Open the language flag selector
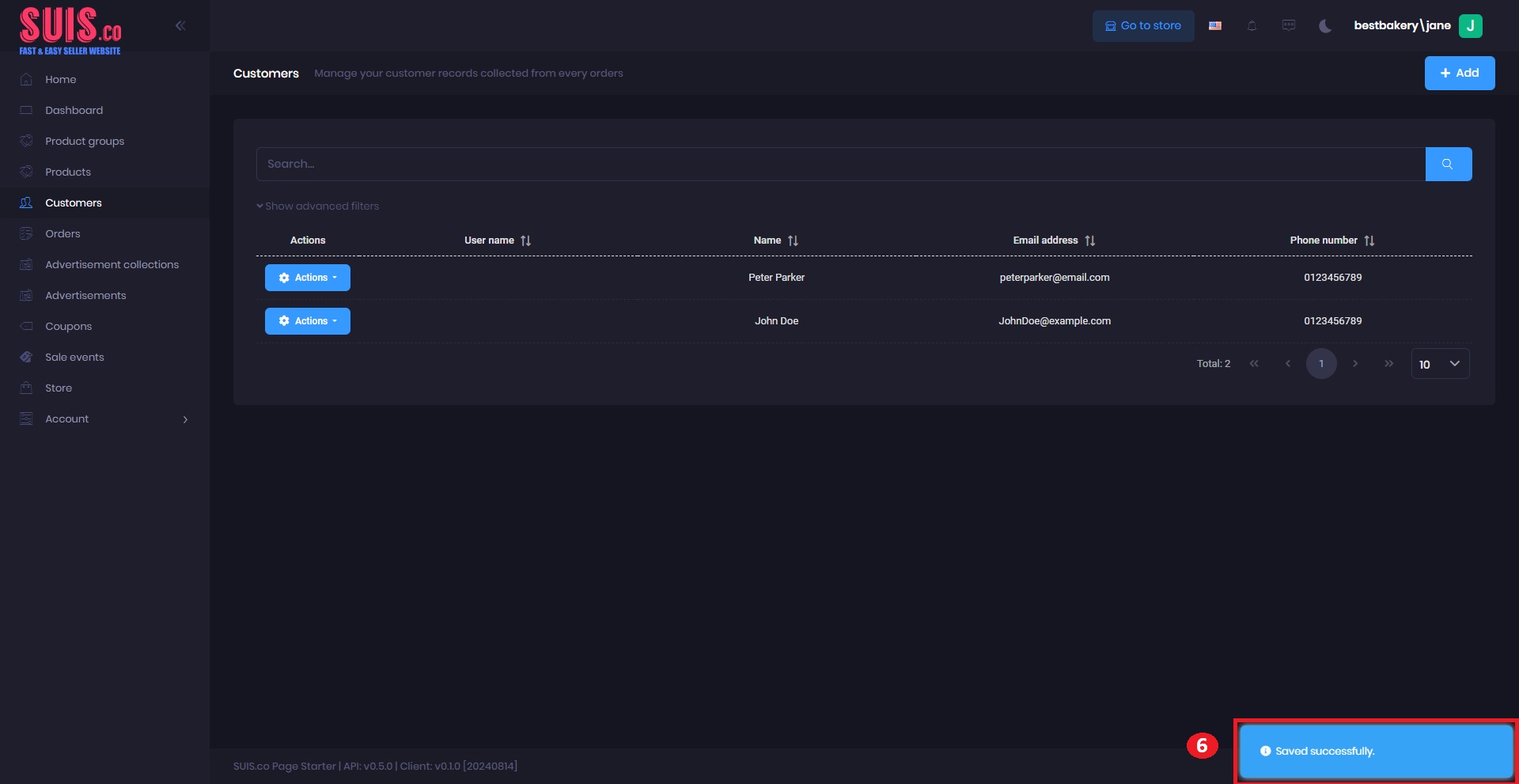Image resolution: width=1519 pixels, height=784 pixels. tap(1215, 26)
